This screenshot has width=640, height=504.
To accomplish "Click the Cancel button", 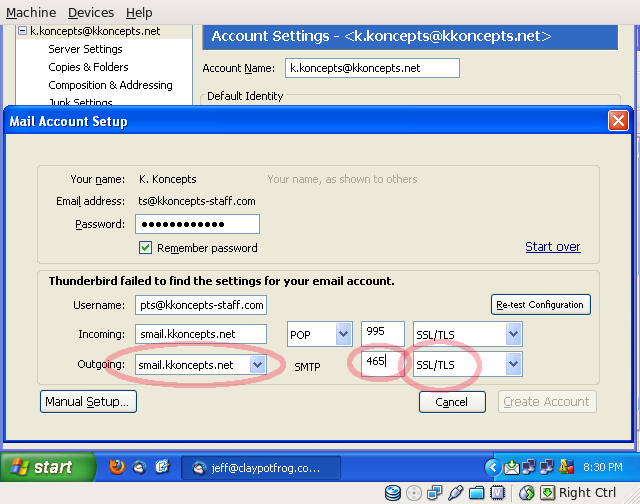I will click(452, 402).
